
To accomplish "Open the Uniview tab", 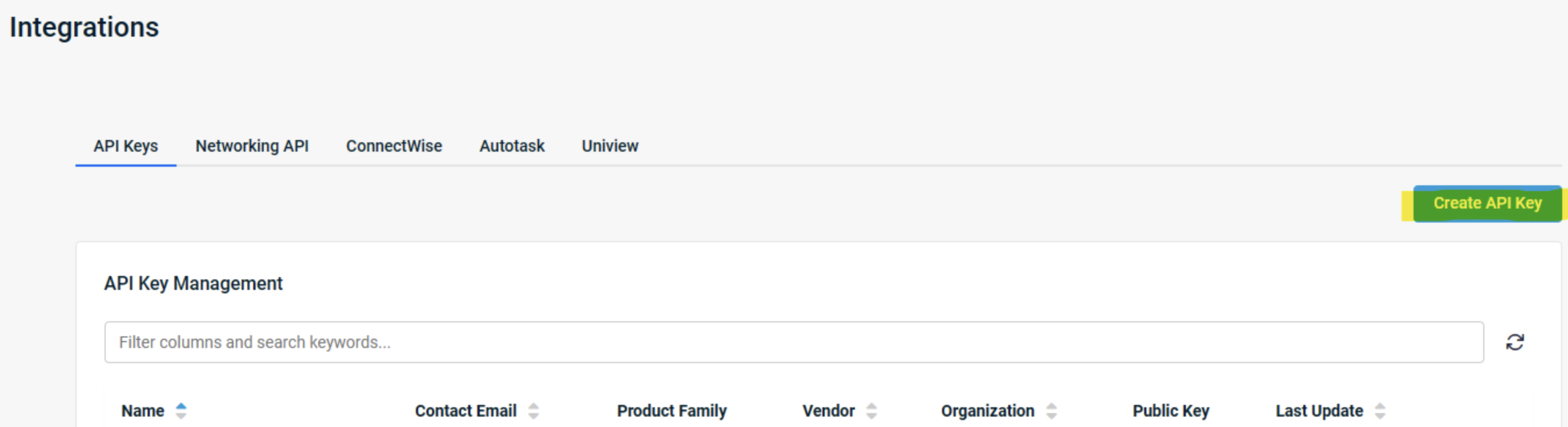I will point(609,146).
